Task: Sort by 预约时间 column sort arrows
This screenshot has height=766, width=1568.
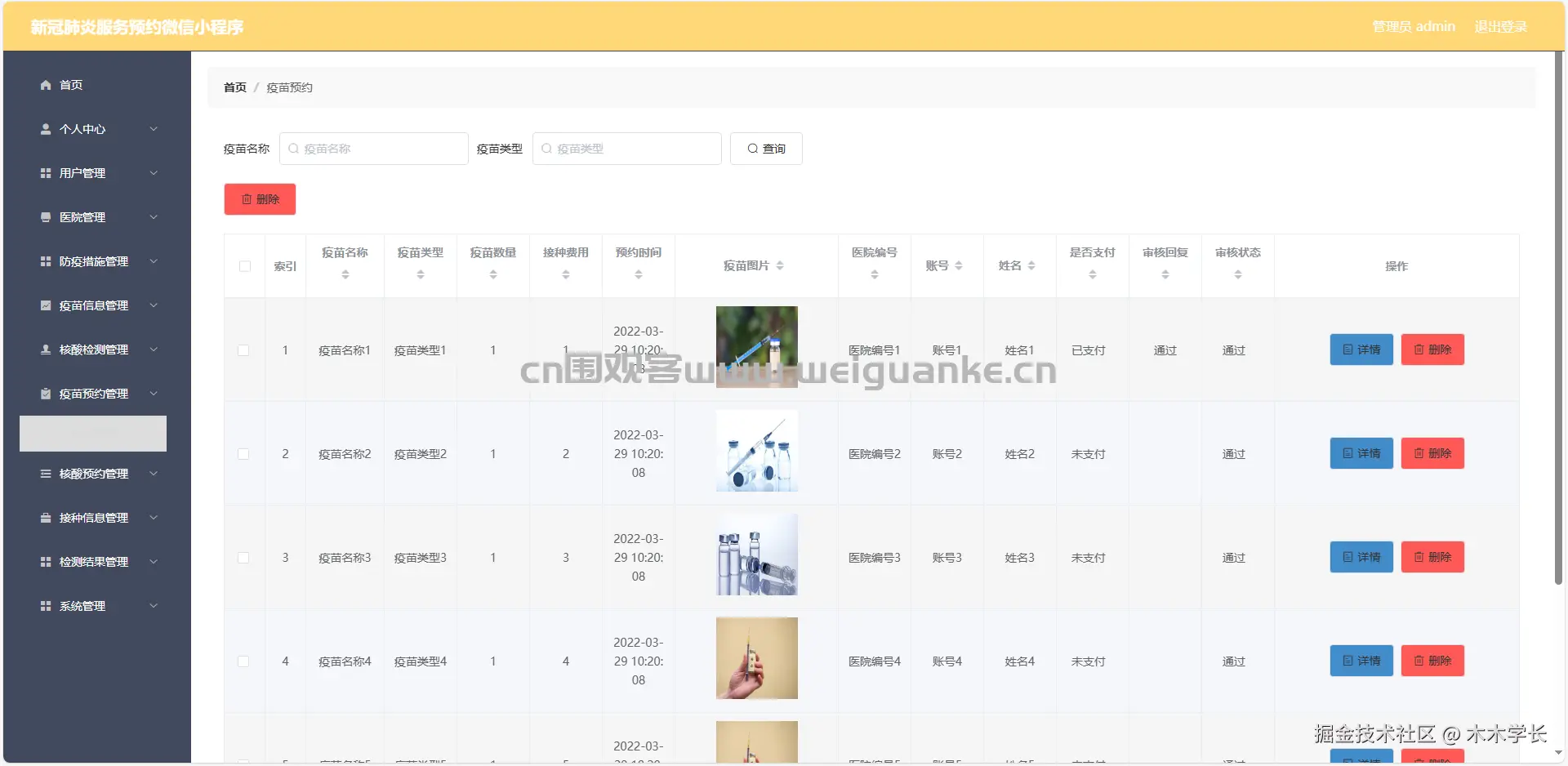Action: tap(639, 275)
